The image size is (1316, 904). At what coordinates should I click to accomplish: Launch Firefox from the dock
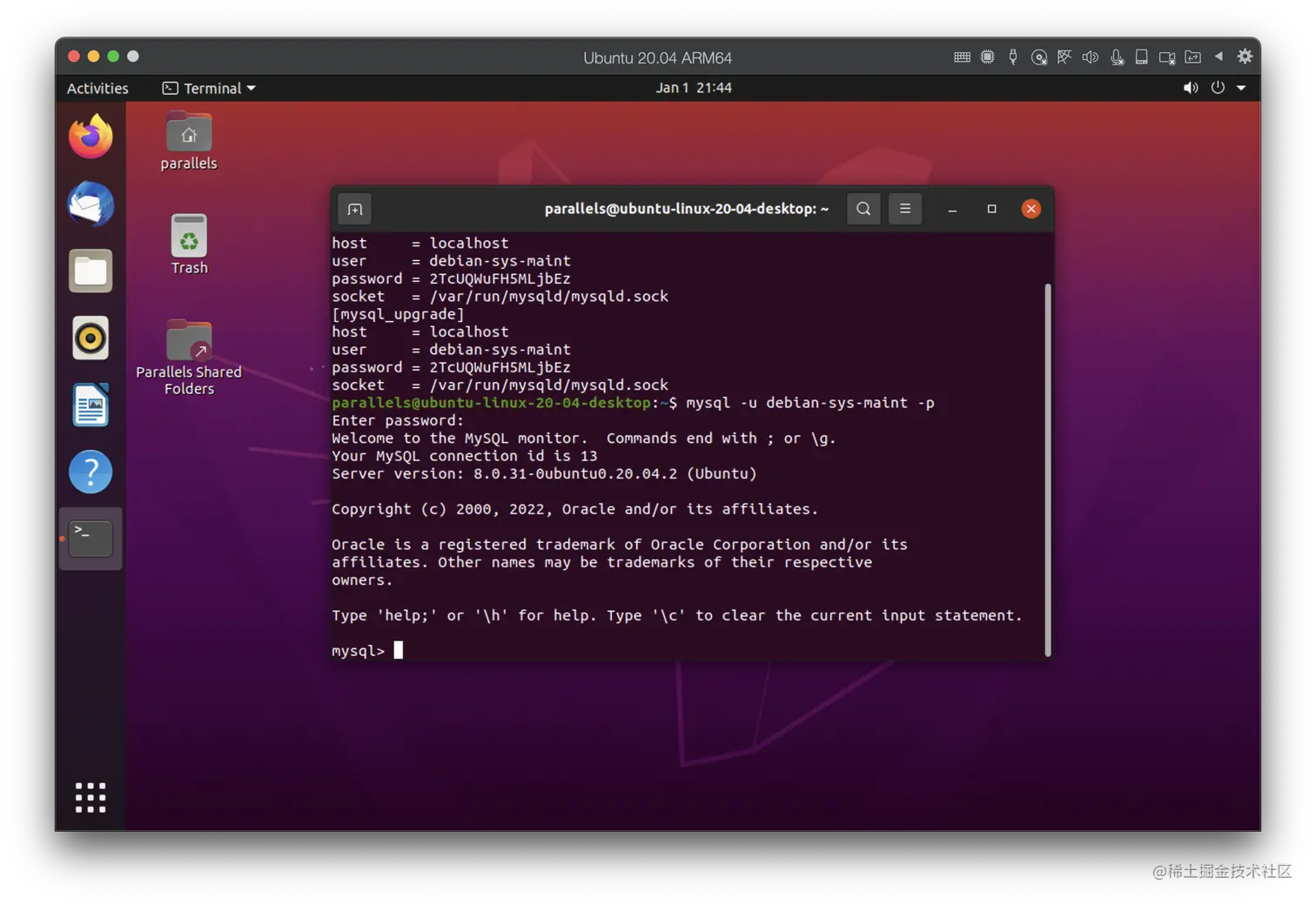click(x=91, y=137)
